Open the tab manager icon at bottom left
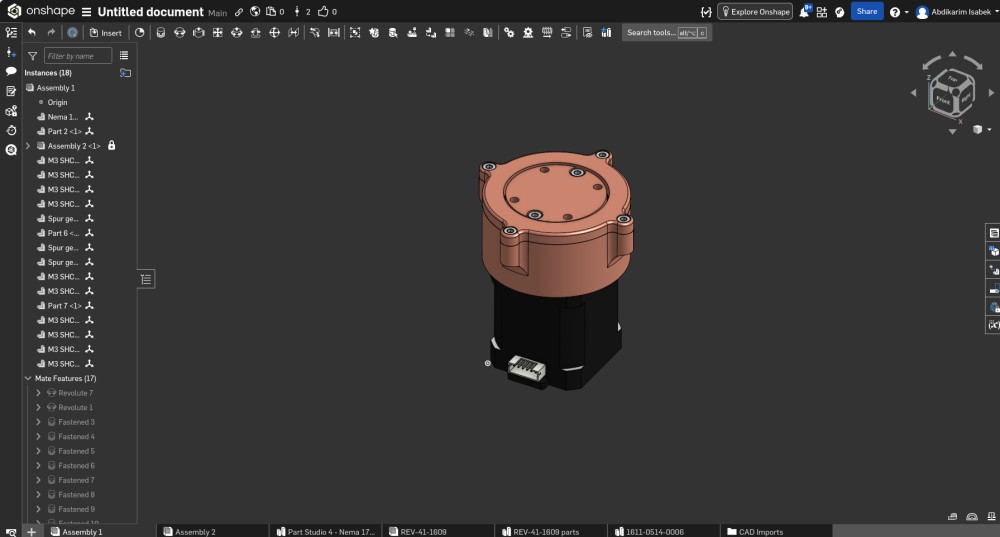Viewport: 1000px width, 537px height. coord(11,532)
